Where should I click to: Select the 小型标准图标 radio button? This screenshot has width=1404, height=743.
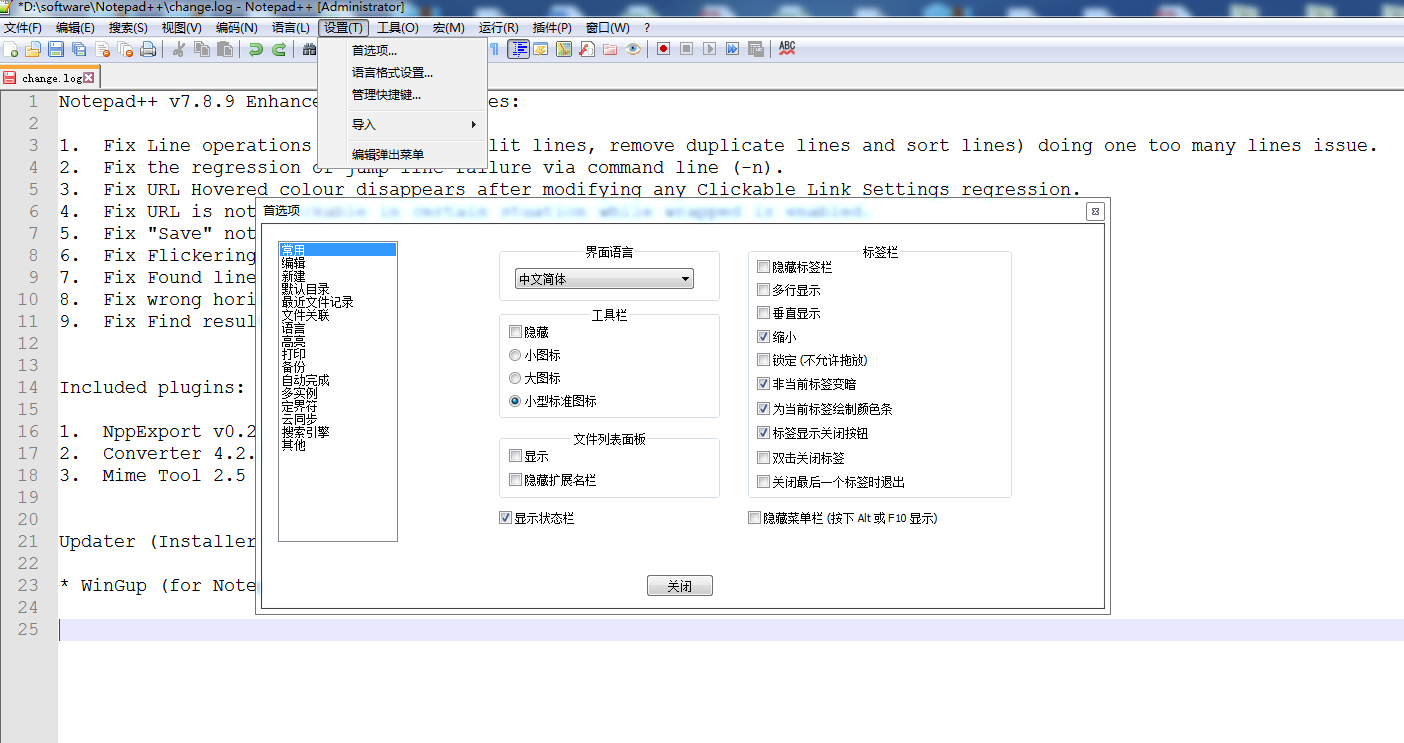click(x=515, y=401)
